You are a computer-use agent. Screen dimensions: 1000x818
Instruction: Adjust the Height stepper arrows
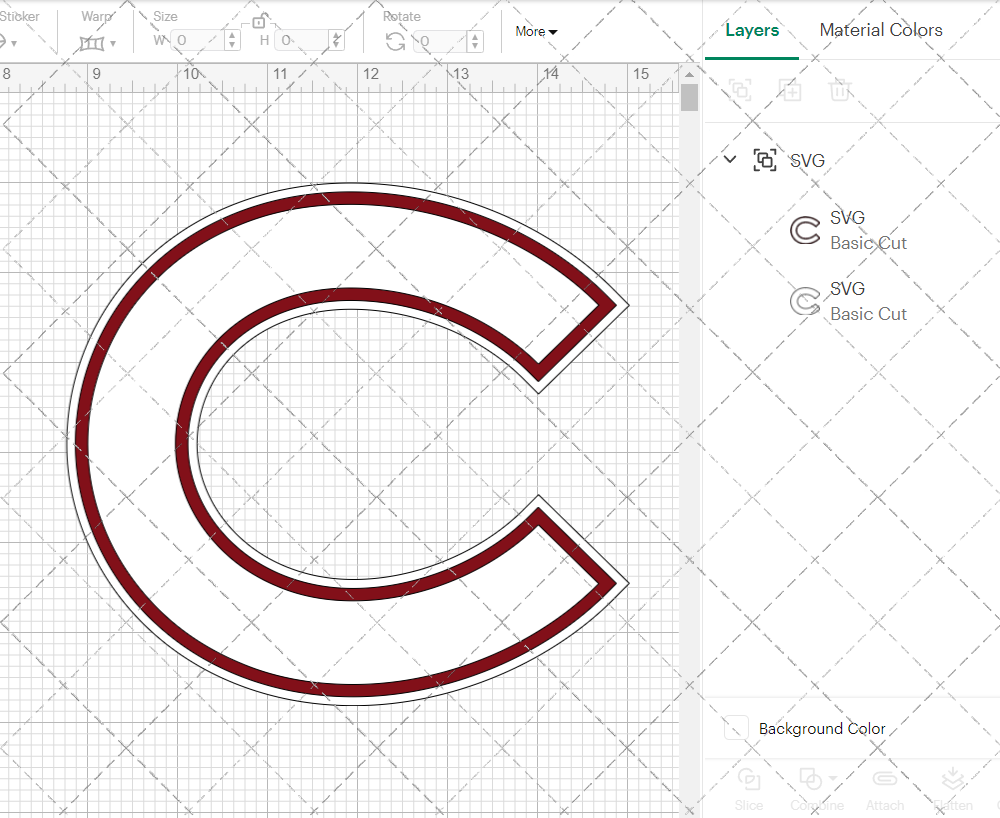point(337,41)
